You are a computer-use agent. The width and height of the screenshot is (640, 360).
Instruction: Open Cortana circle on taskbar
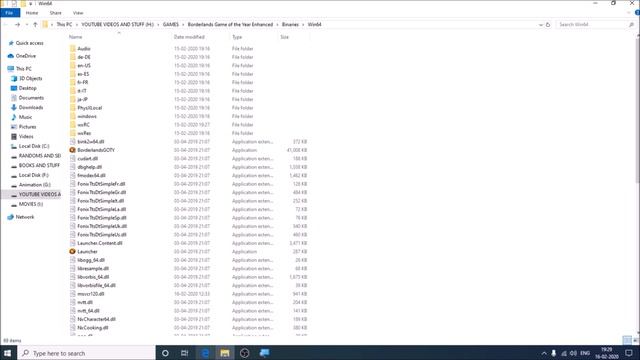tap(165, 353)
